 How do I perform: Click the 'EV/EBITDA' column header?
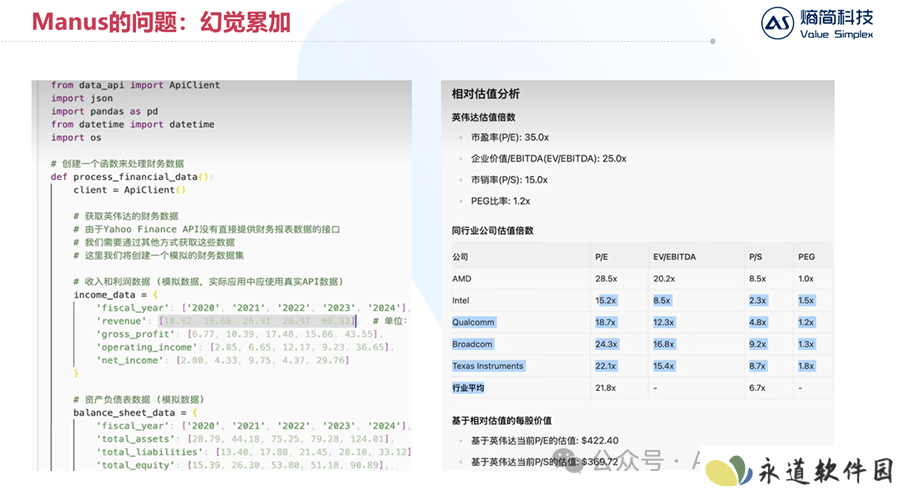pos(674,257)
